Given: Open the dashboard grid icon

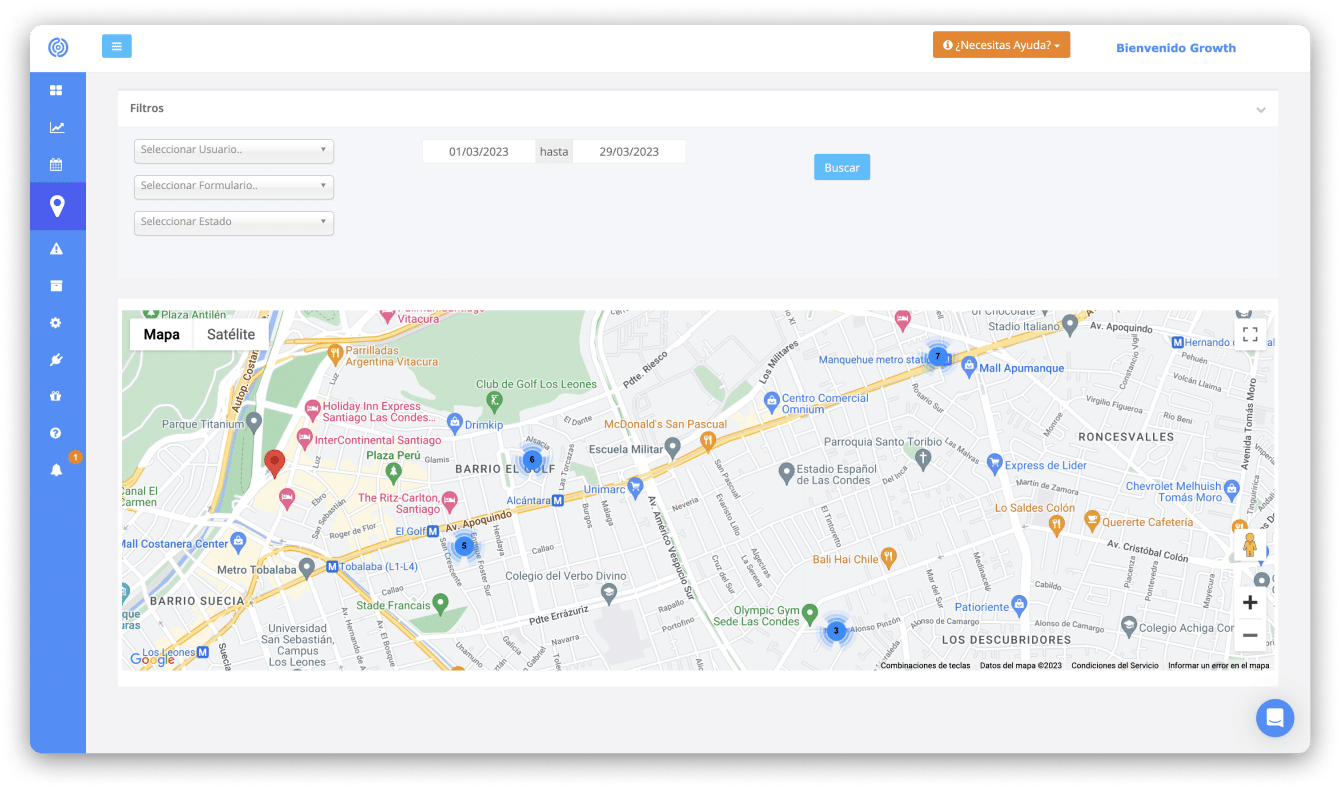Looking at the screenshot, I should [57, 90].
